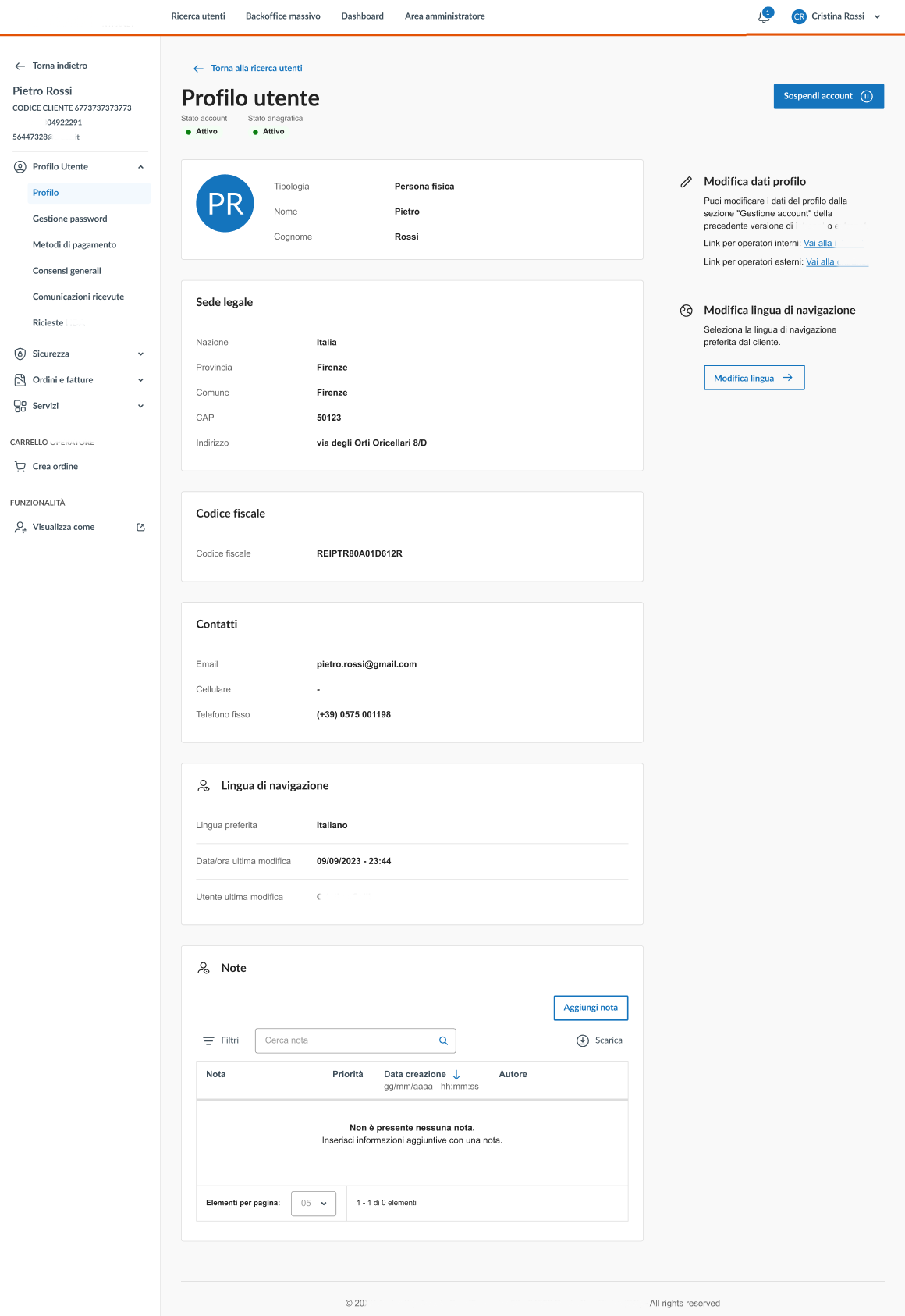
Task: Open the Backoffice massivo menu item
Action: click(x=282, y=16)
